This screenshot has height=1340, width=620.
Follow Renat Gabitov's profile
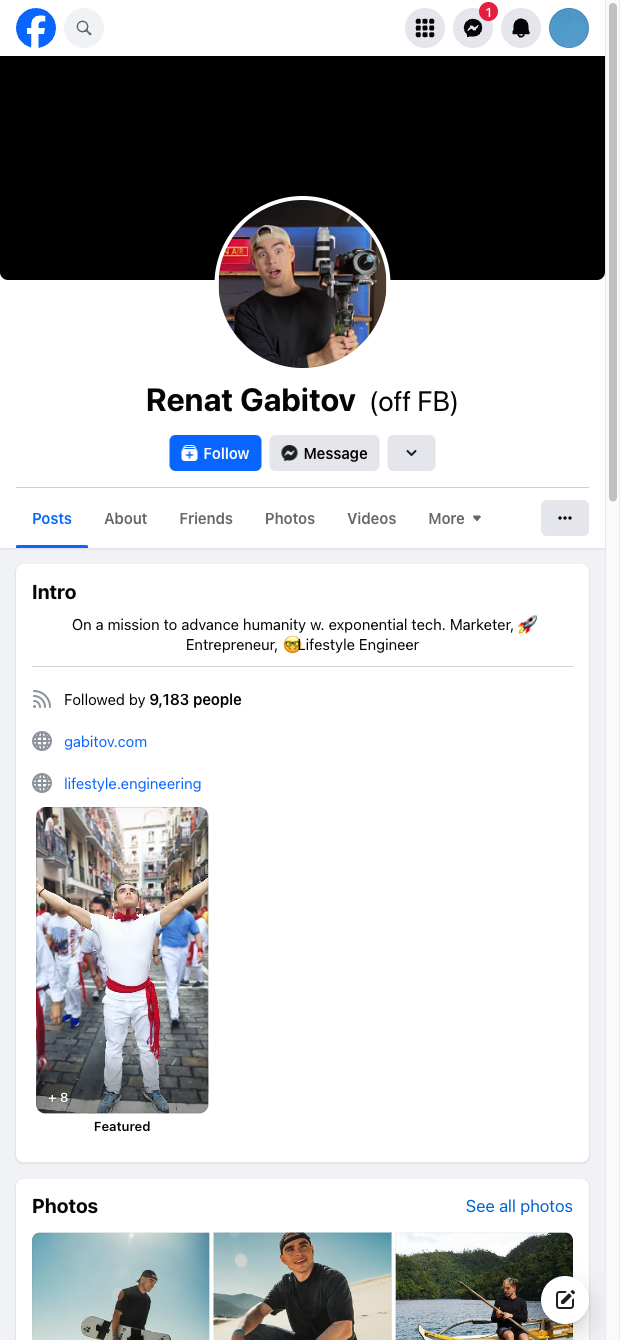[215, 453]
